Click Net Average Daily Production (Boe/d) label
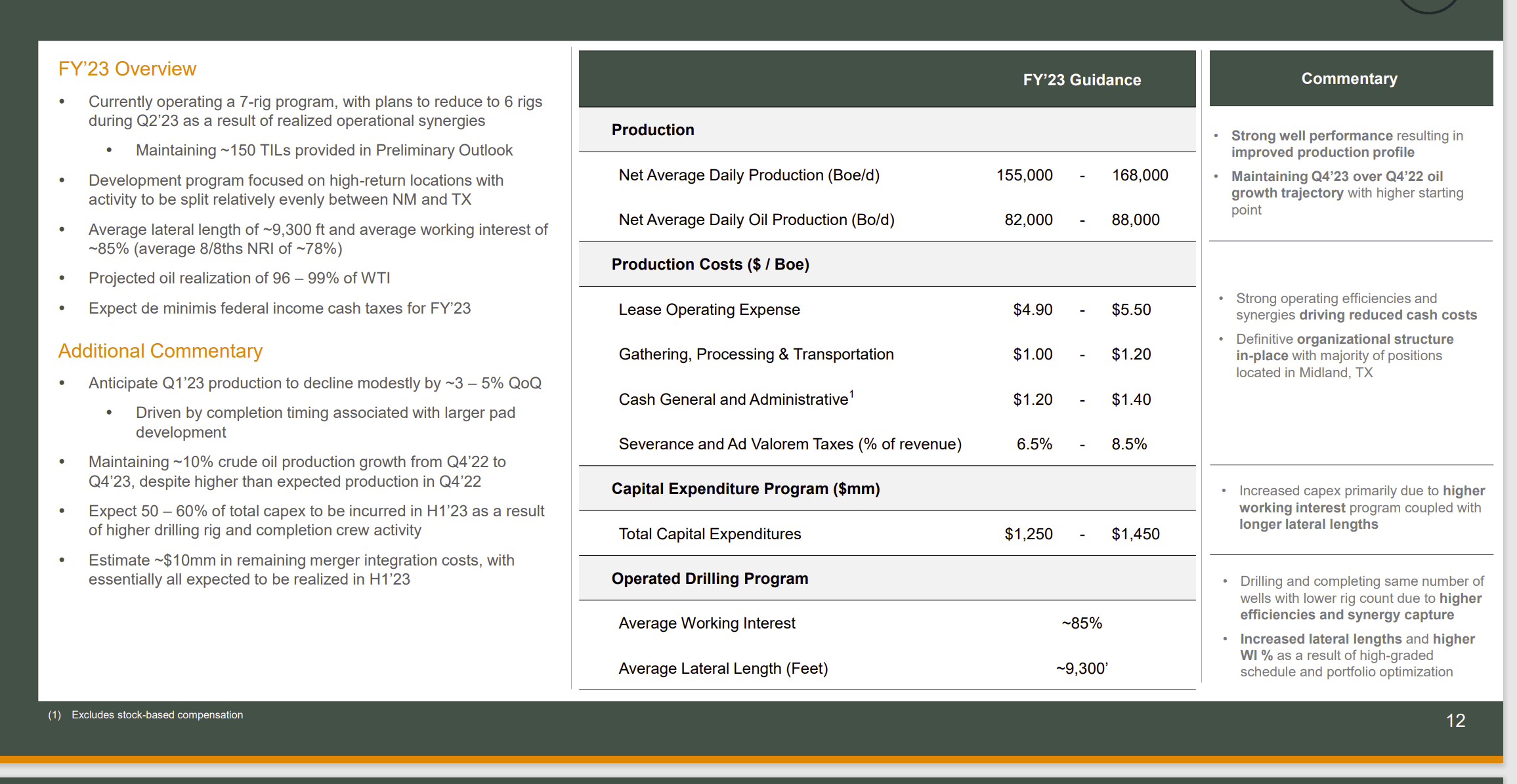Screen dimensions: 1517x784 (749, 175)
